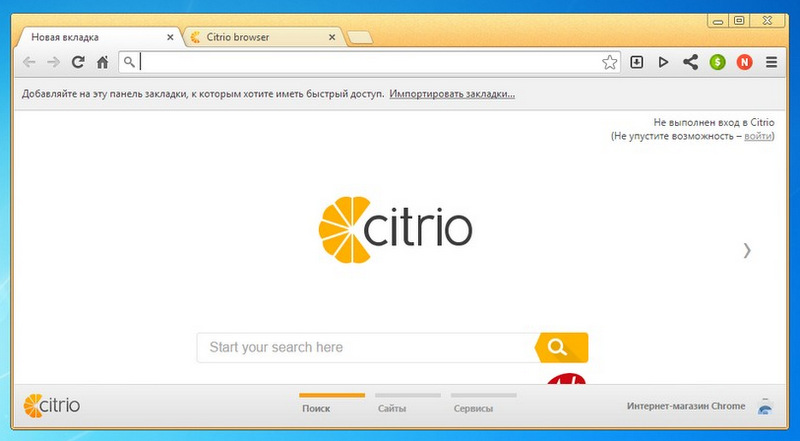Maximize the browser window
800x441 pixels.
point(739,21)
